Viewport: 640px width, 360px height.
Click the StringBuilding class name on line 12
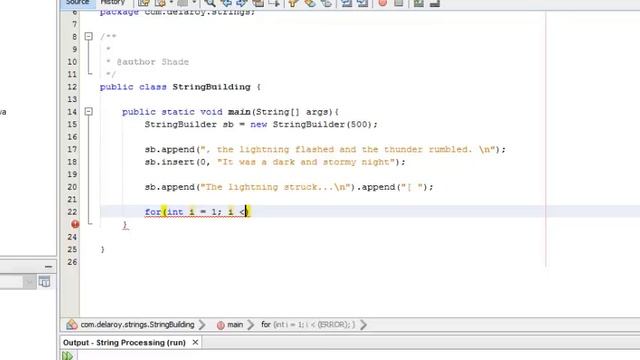pyautogui.click(x=211, y=87)
